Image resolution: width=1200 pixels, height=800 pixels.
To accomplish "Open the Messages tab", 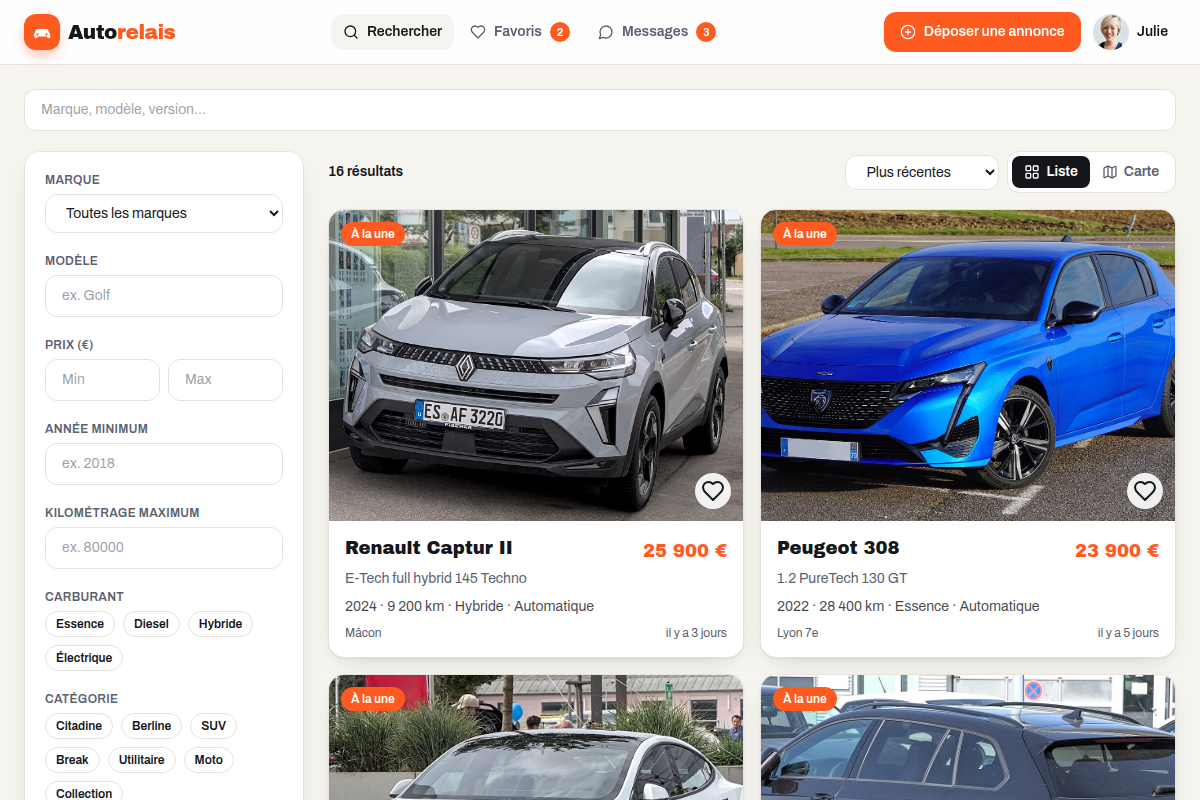I will coord(656,32).
